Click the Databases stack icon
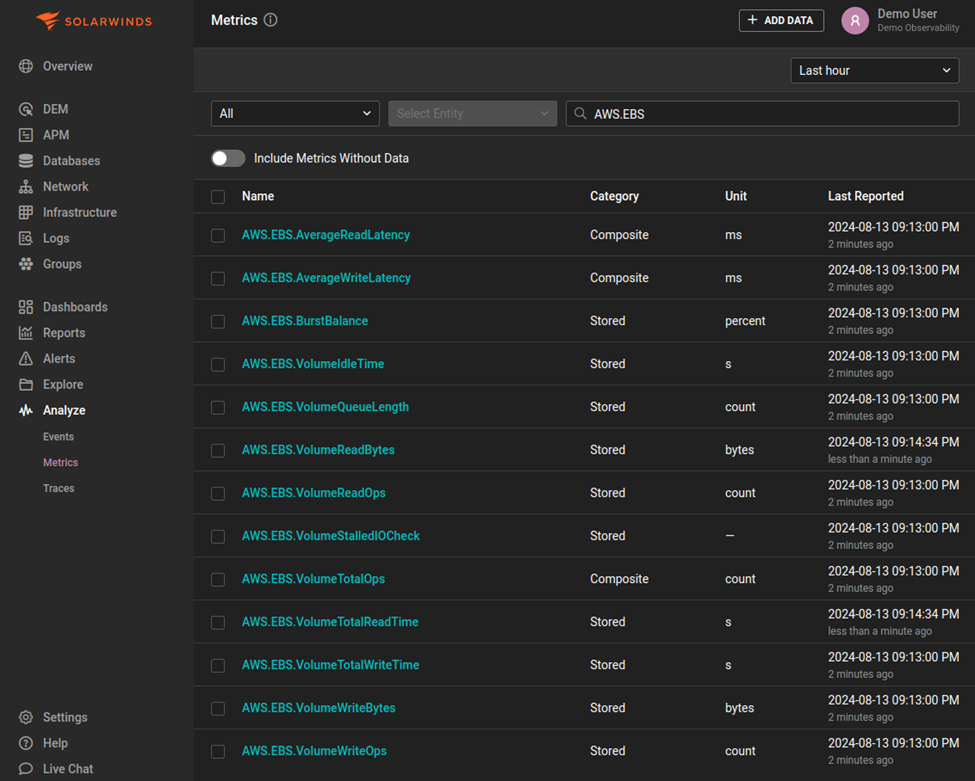Image resolution: width=975 pixels, height=781 pixels. pyautogui.click(x=25, y=161)
